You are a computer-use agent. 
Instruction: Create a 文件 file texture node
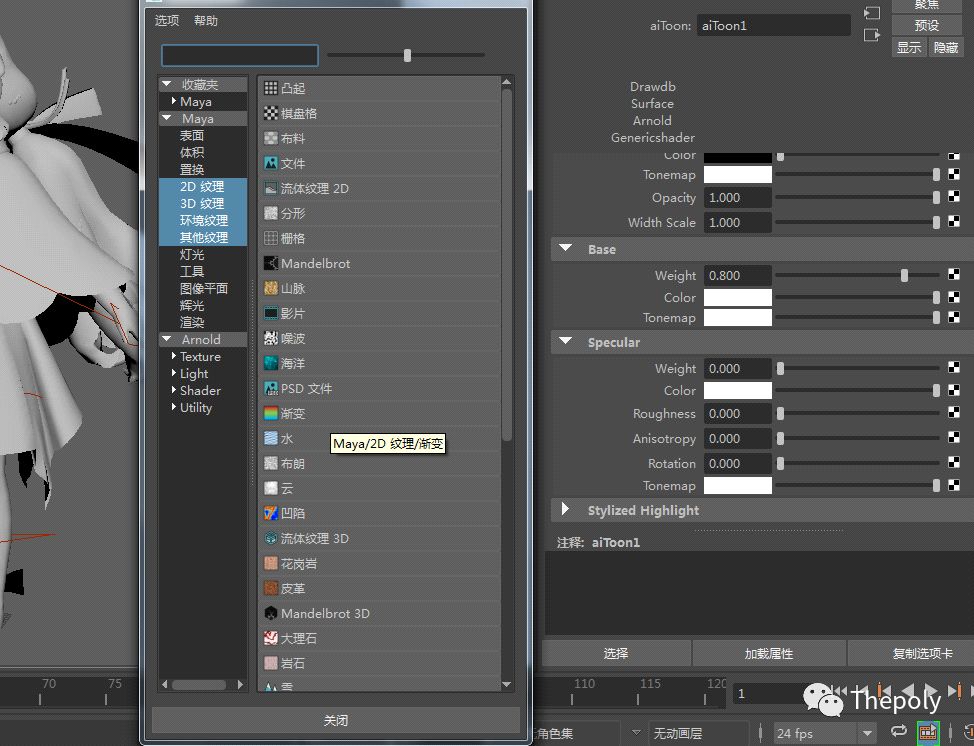[380, 163]
